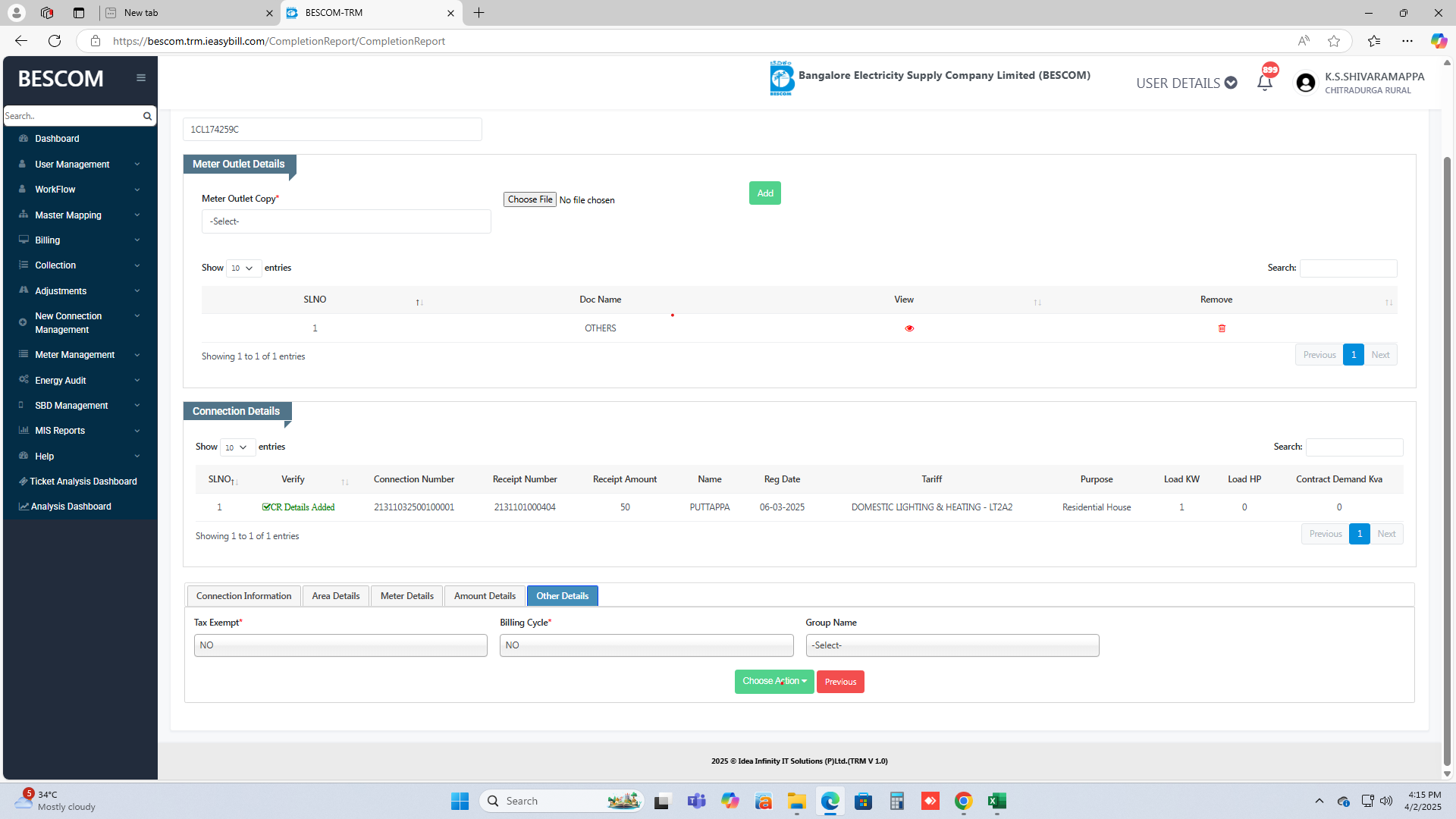Click Connection Details page 1 button

(1359, 534)
